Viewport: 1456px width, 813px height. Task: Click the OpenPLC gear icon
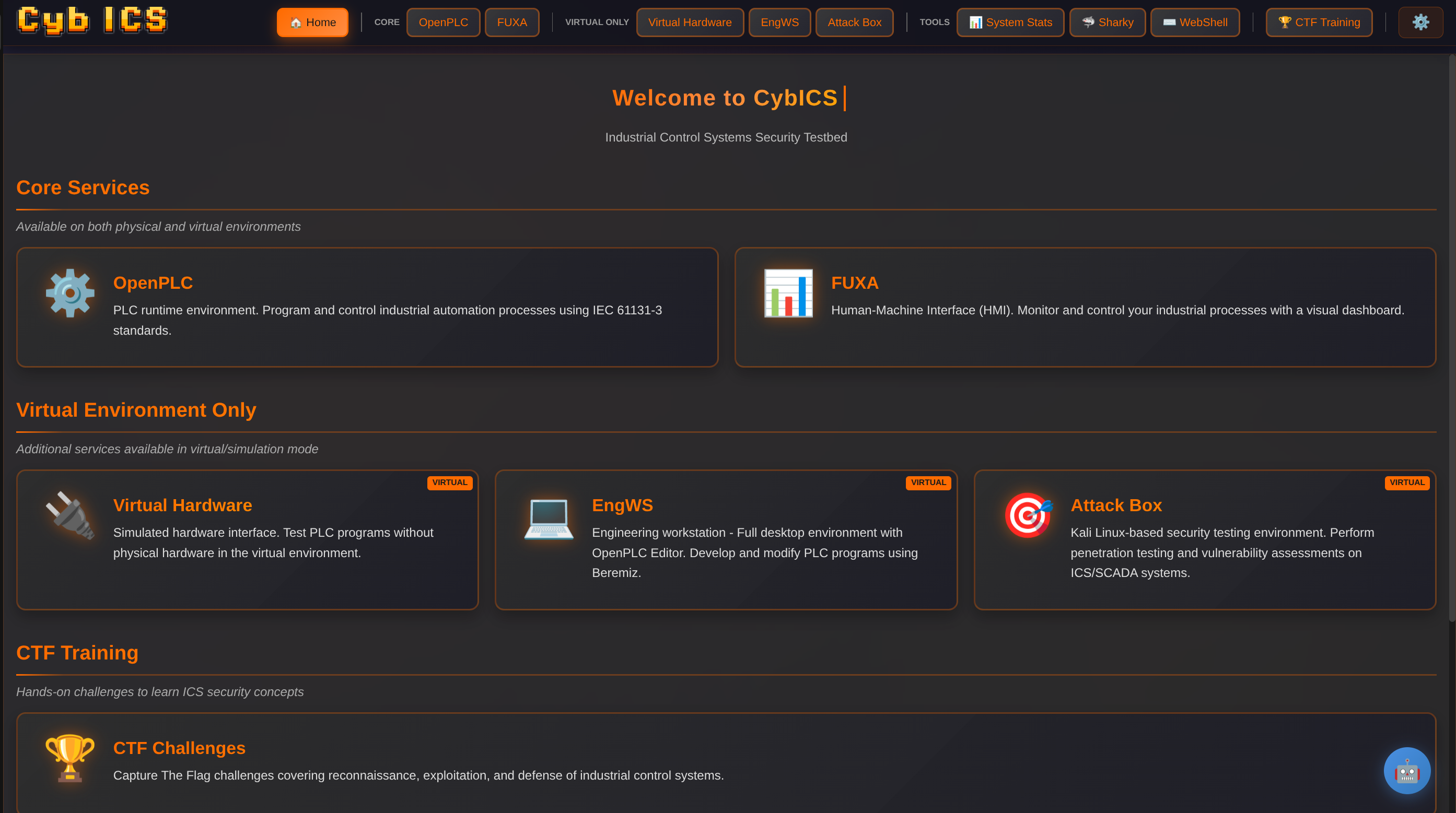click(69, 292)
